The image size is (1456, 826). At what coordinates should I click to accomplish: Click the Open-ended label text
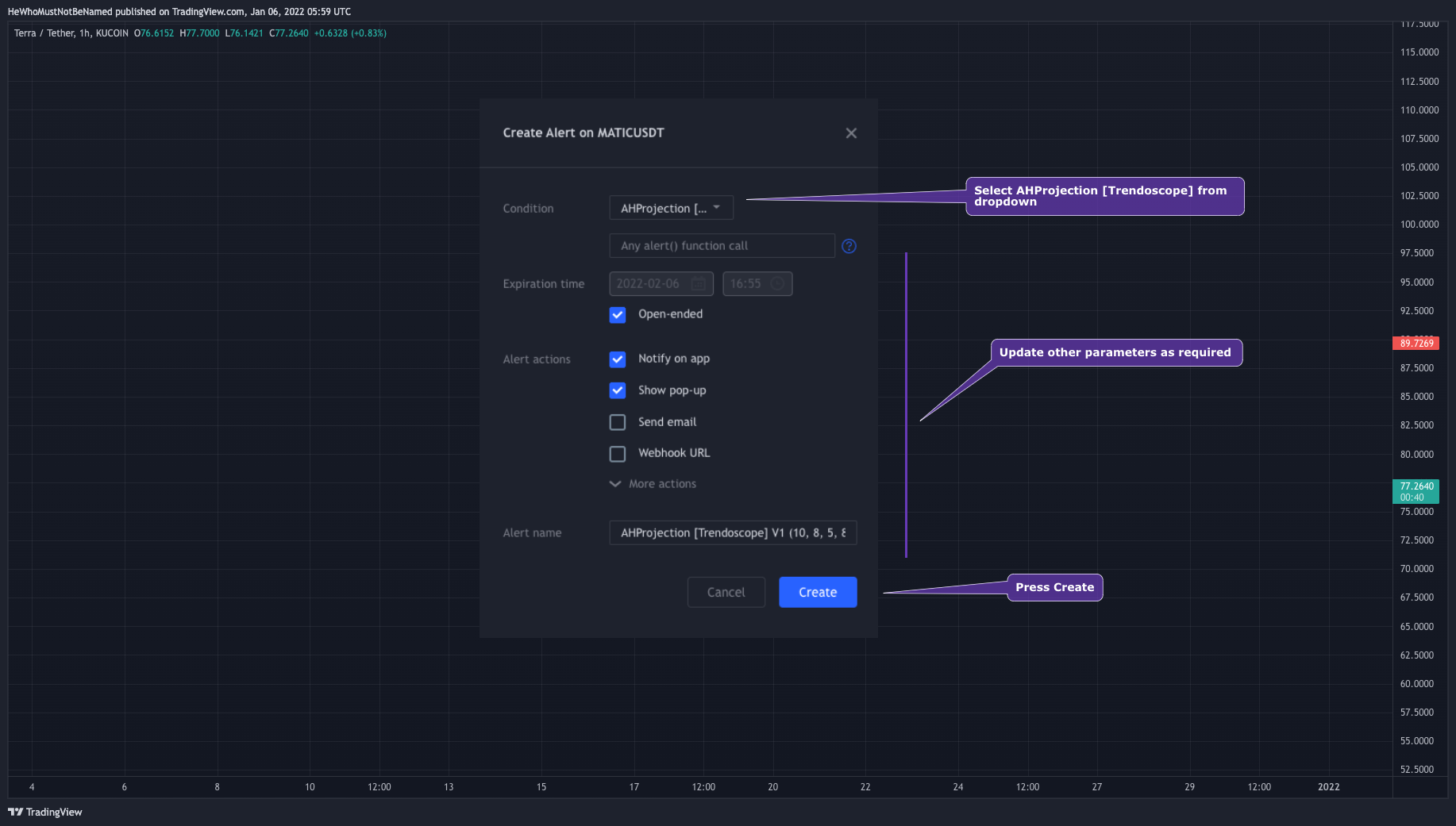click(670, 314)
